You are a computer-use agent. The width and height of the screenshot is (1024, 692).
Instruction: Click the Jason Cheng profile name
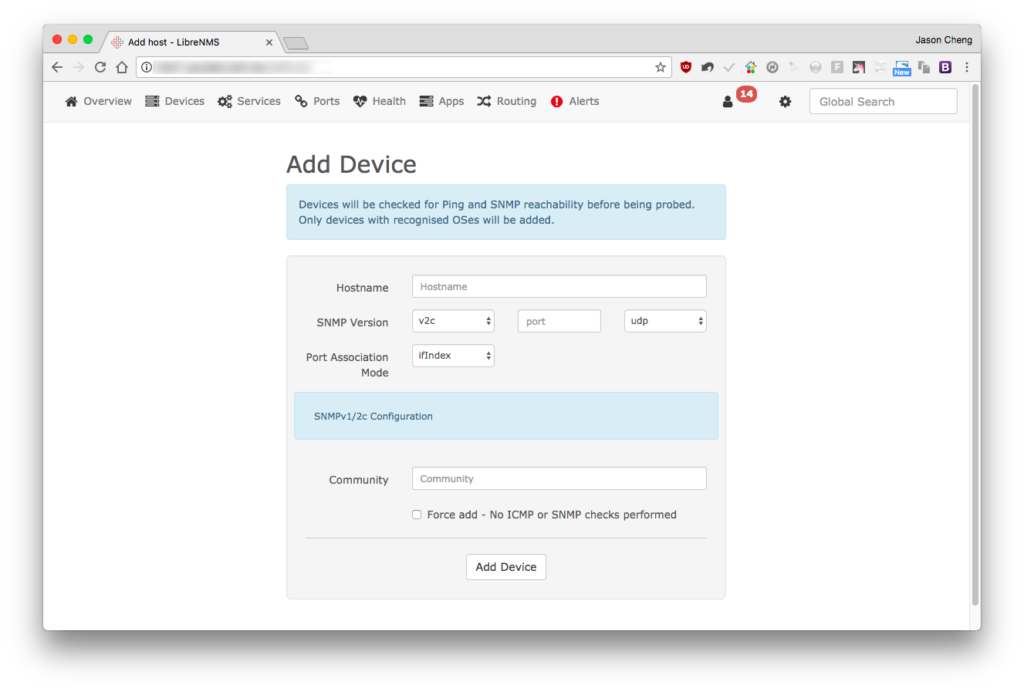tap(944, 40)
